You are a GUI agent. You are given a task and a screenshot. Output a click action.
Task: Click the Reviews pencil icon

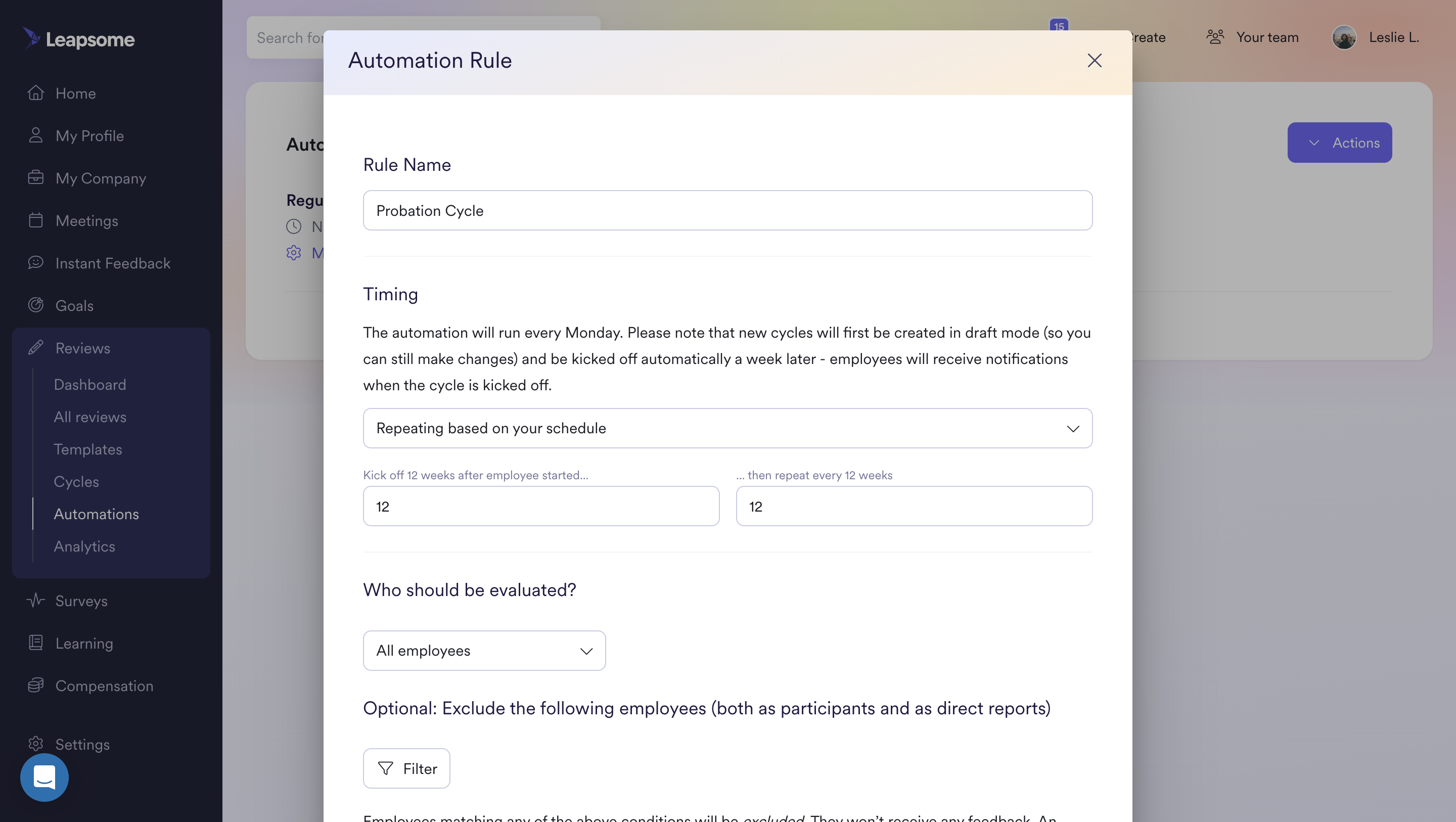35,347
